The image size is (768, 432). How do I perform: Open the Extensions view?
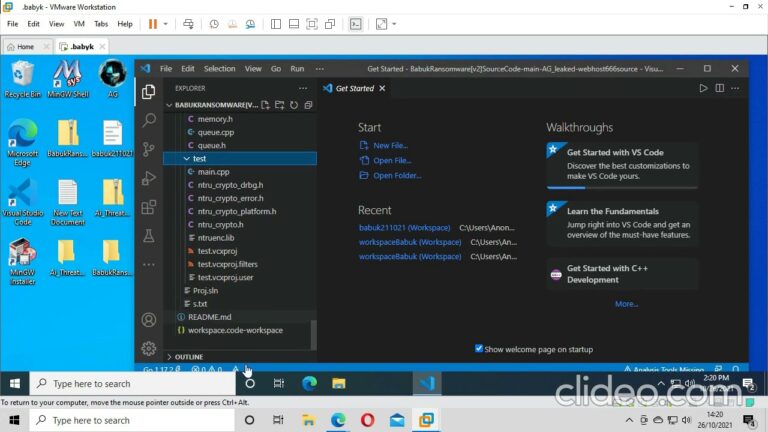point(149,207)
